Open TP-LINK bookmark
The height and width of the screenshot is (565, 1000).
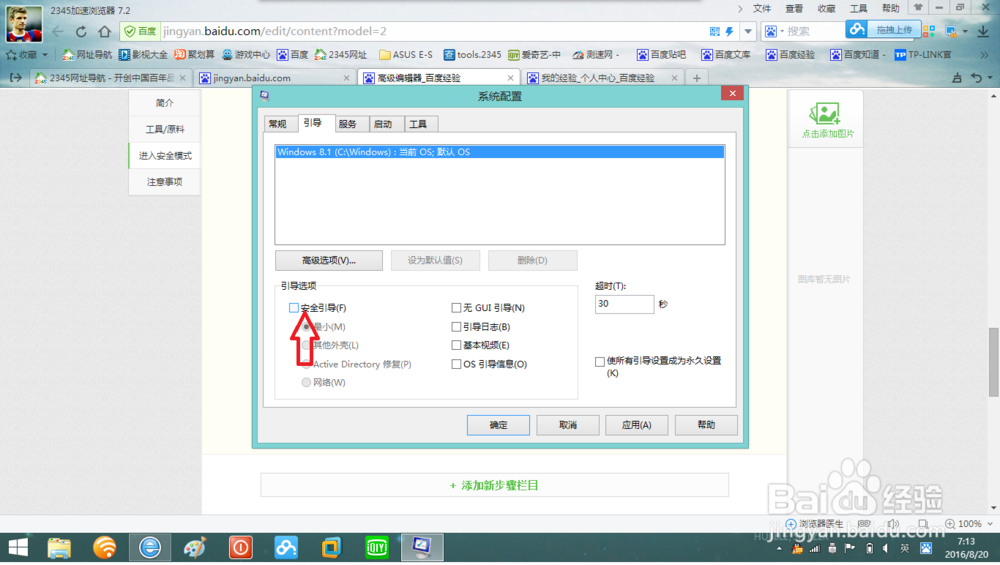pos(922,55)
